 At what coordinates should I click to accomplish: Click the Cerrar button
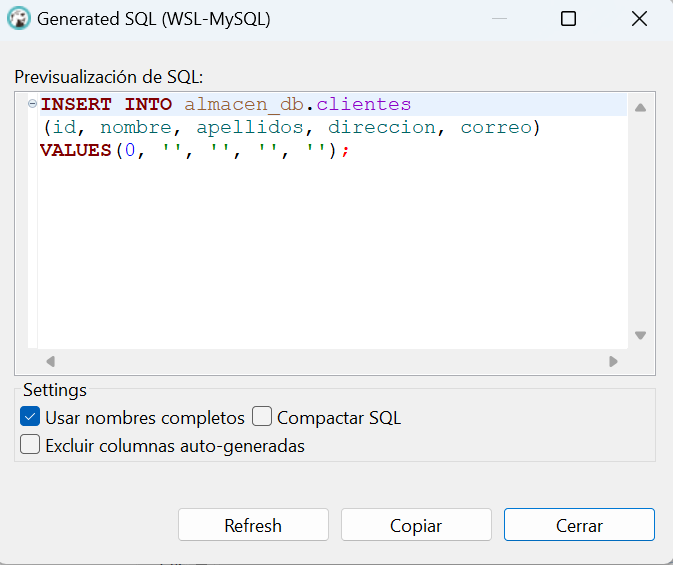point(579,525)
